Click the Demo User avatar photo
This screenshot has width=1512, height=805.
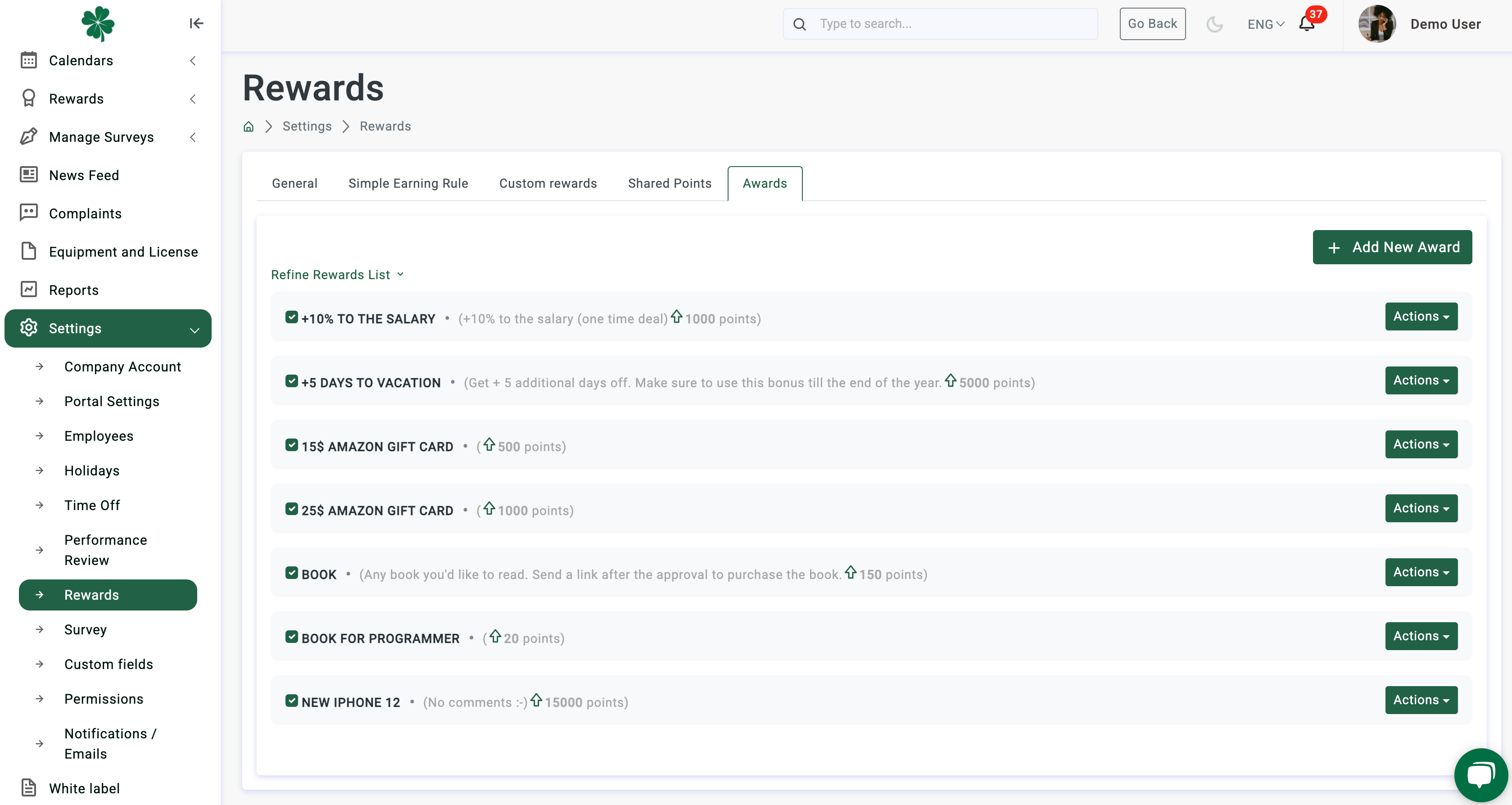(x=1377, y=24)
